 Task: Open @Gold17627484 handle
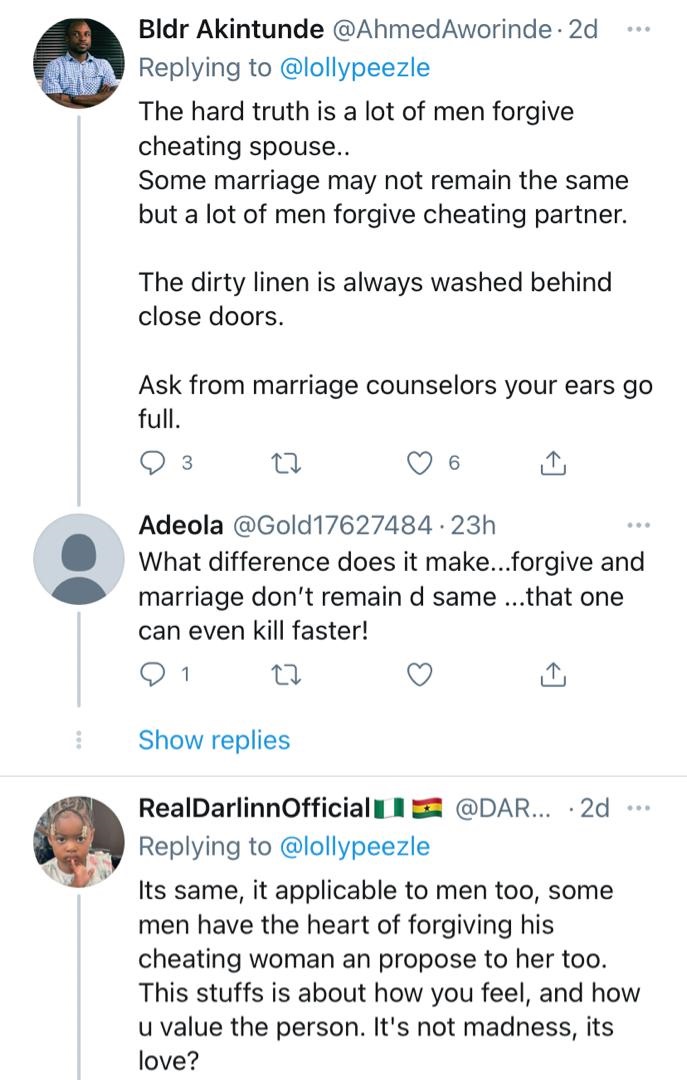(x=333, y=526)
